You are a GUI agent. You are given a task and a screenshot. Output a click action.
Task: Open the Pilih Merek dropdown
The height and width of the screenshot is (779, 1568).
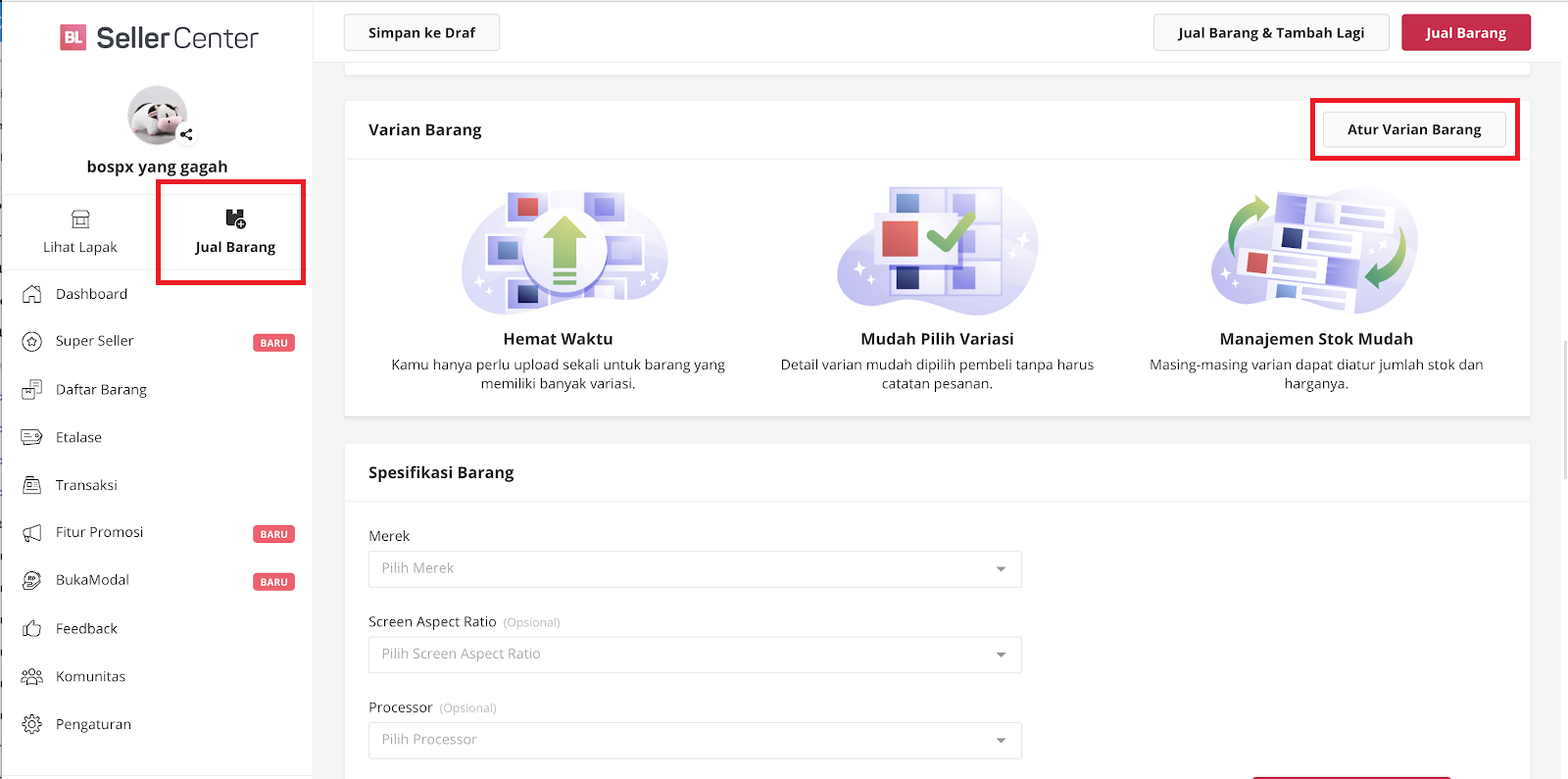pyautogui.click(x=695, y=568)
